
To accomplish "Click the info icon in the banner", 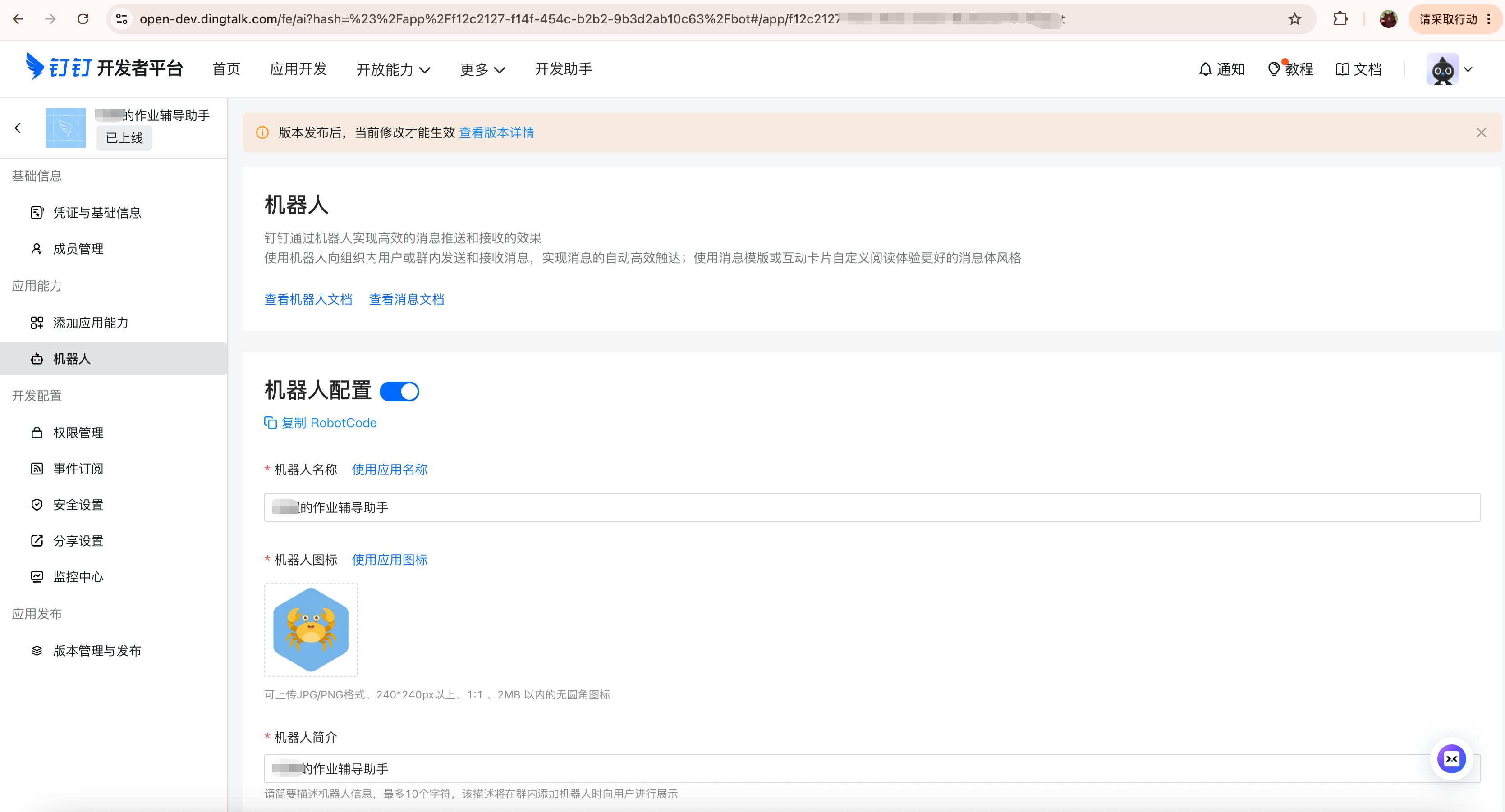I will [x=262, y=132].
